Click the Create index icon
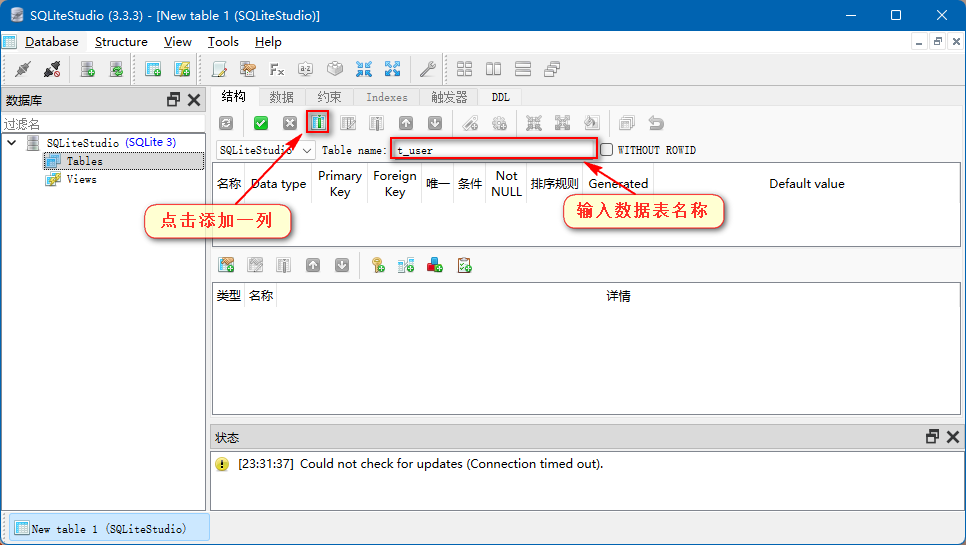Image resolution: width=966 pixels, height=545 pixels. click(470, 123)
